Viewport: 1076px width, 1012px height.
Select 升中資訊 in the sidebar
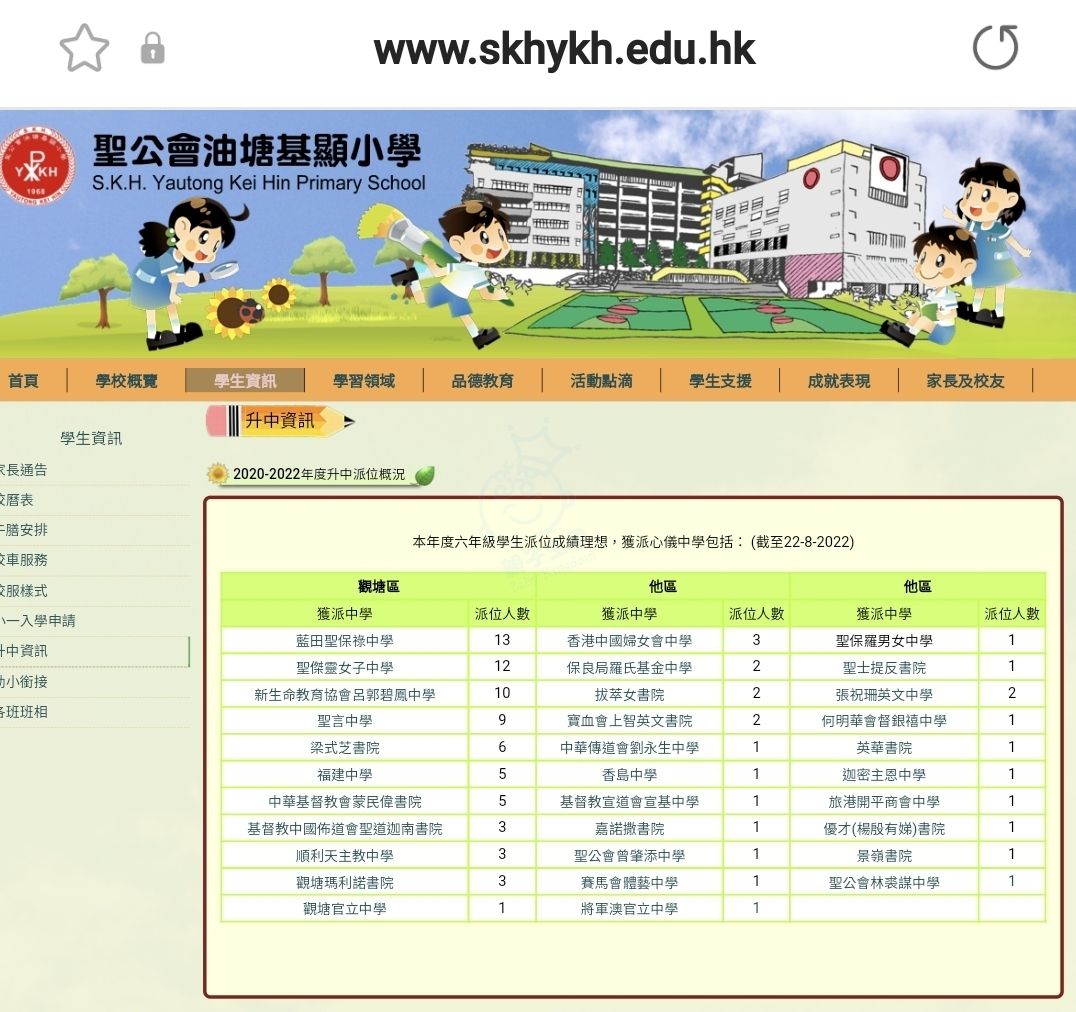(24, 651)
